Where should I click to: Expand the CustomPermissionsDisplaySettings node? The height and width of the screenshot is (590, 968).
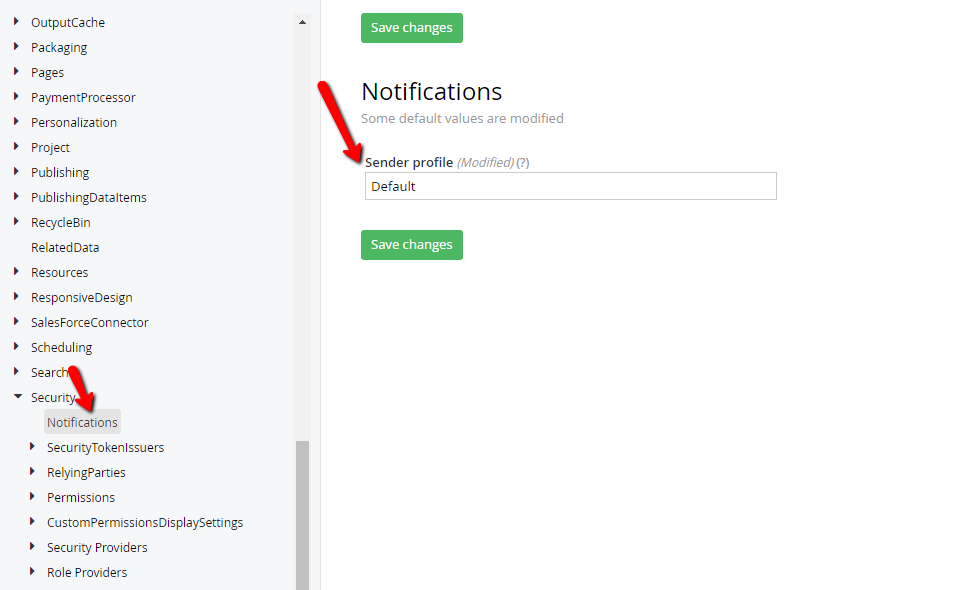(x=32, y=521)
